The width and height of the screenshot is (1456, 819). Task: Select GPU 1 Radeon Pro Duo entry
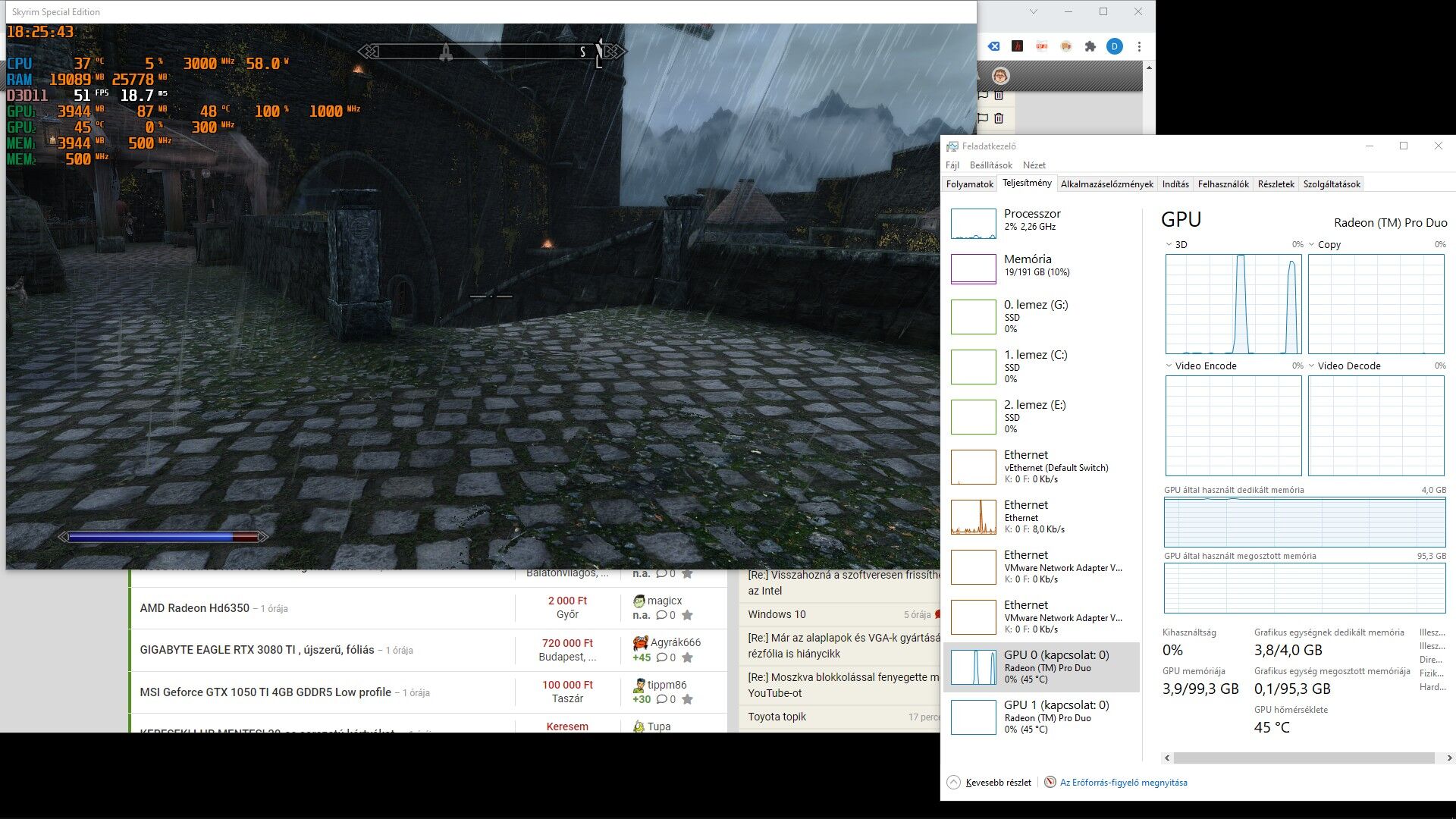pos(1041,717)
